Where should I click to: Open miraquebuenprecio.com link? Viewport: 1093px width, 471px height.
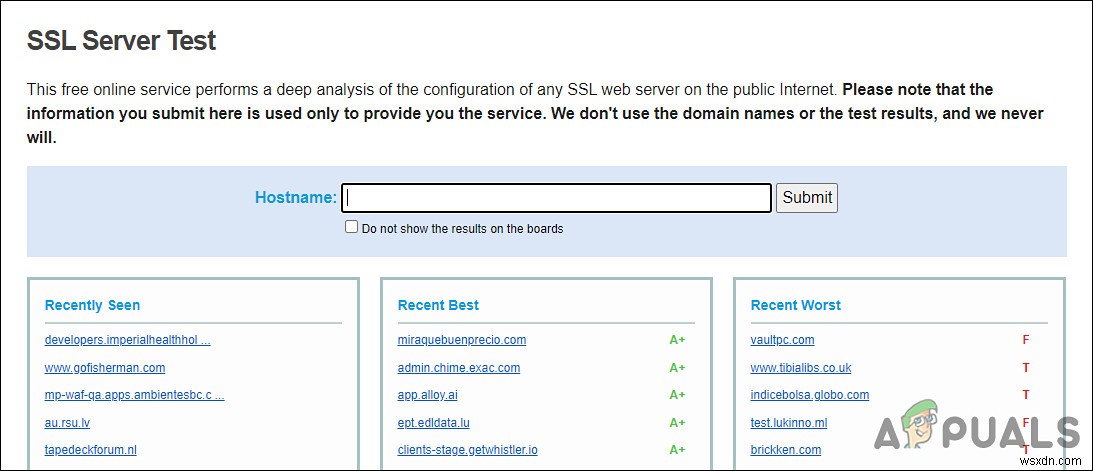(461, 340)
